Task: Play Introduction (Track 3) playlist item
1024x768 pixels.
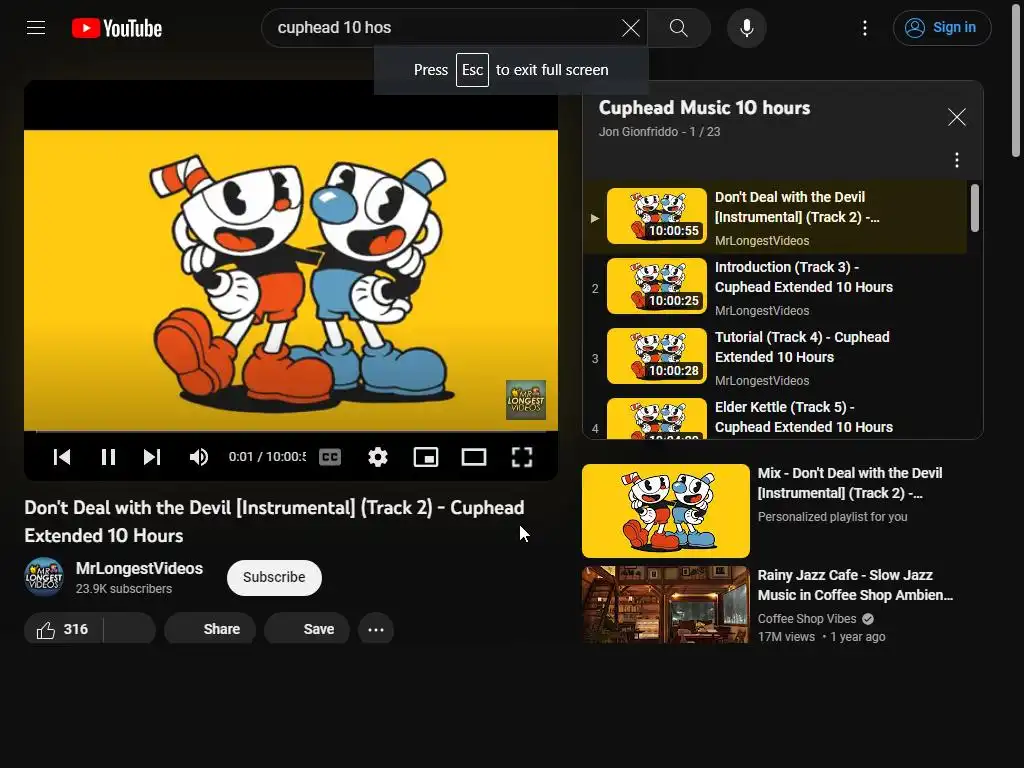Action: point(775,287)
